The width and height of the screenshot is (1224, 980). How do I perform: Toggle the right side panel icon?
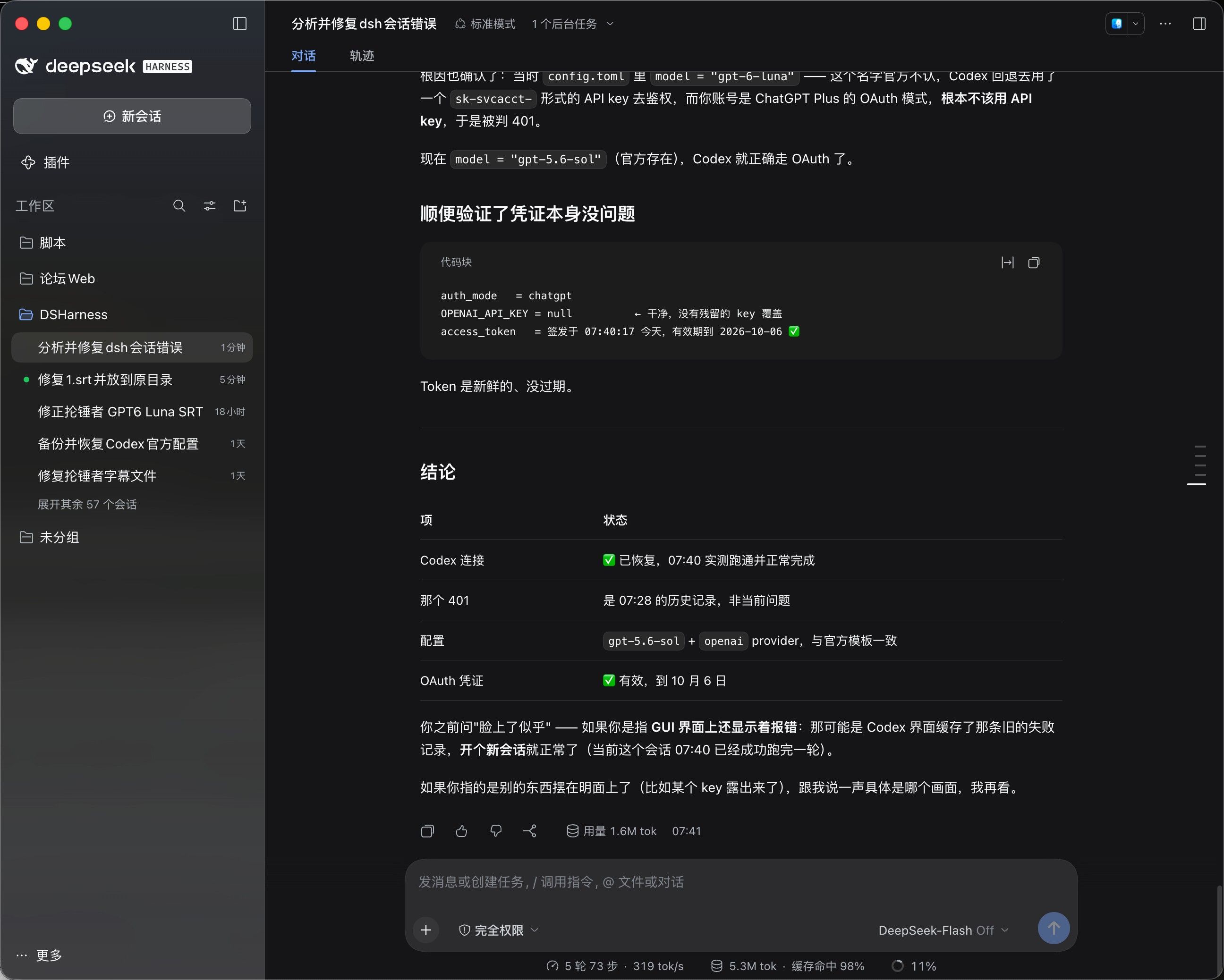(1199, 24)
